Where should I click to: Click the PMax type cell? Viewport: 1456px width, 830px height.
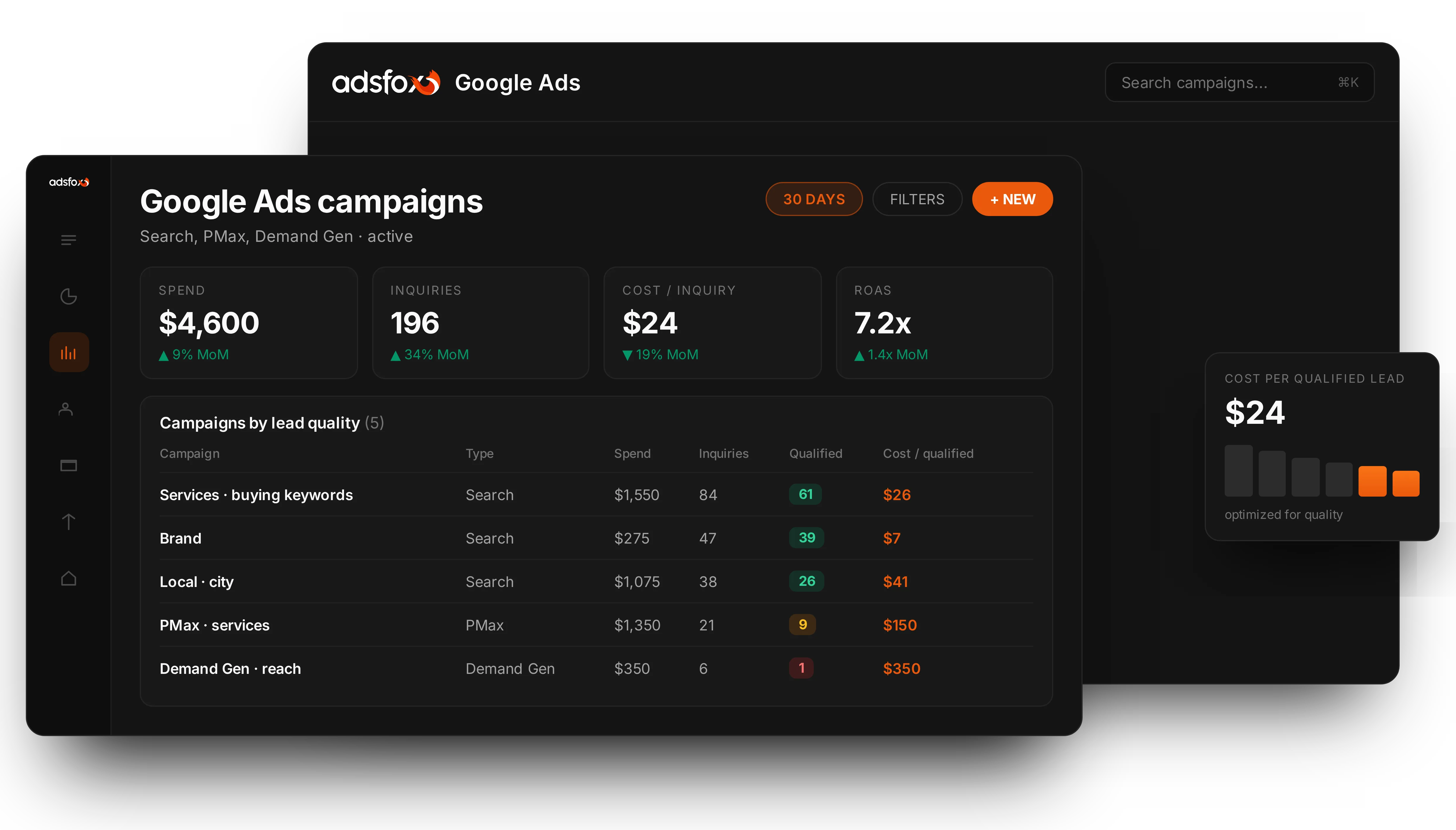(485, 625)
